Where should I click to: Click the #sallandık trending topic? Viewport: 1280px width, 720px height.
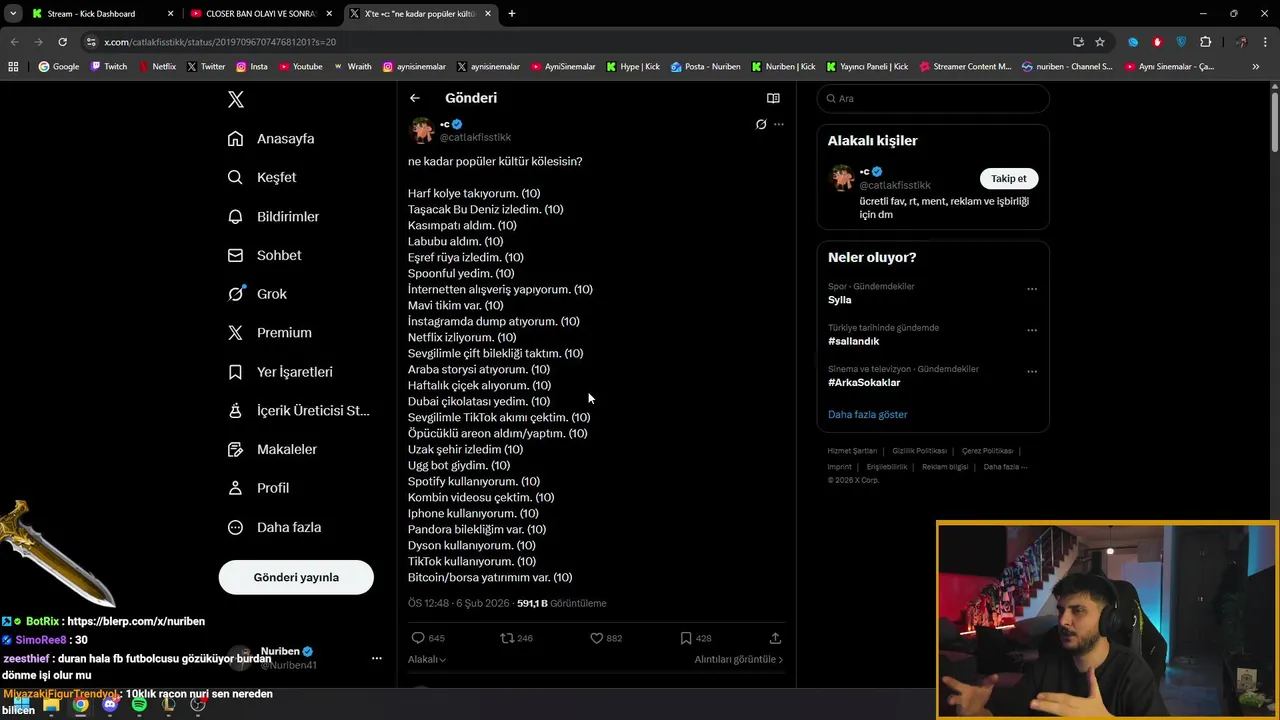[853, 341]
